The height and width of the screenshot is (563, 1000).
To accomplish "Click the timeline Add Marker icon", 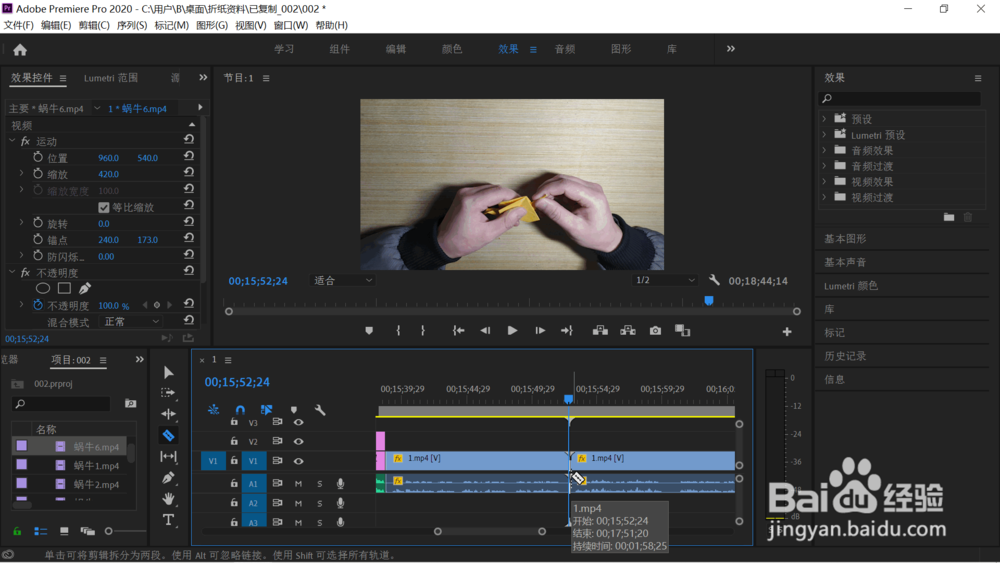I will [x=293, y=410].
